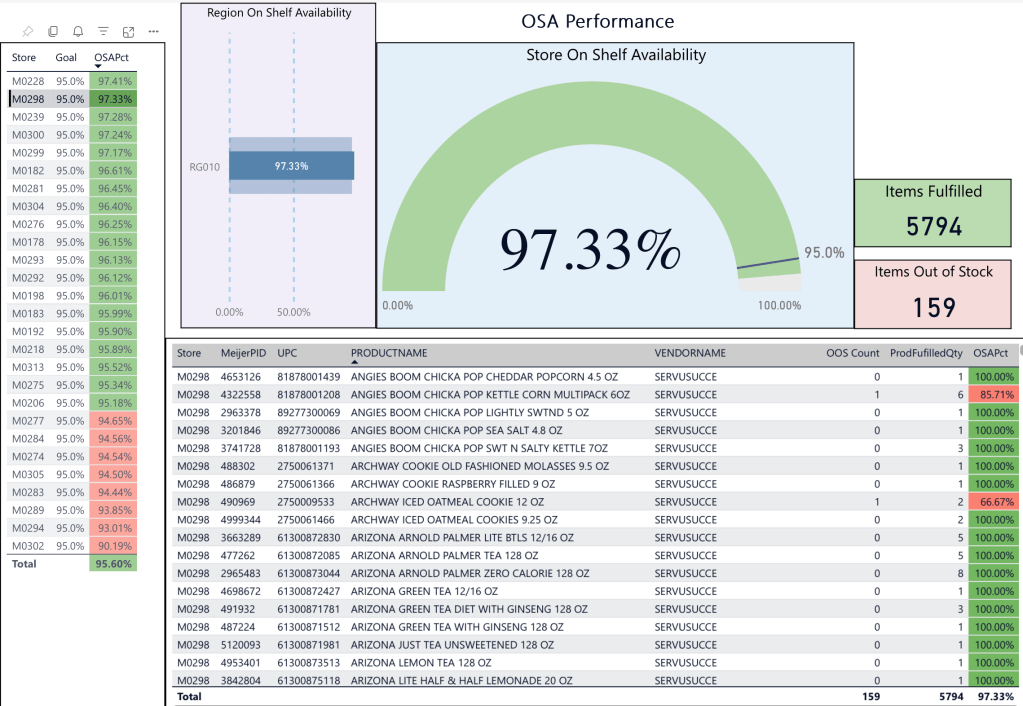Toggle sort arrow under OSAPct header

click(x=97, y=67)
